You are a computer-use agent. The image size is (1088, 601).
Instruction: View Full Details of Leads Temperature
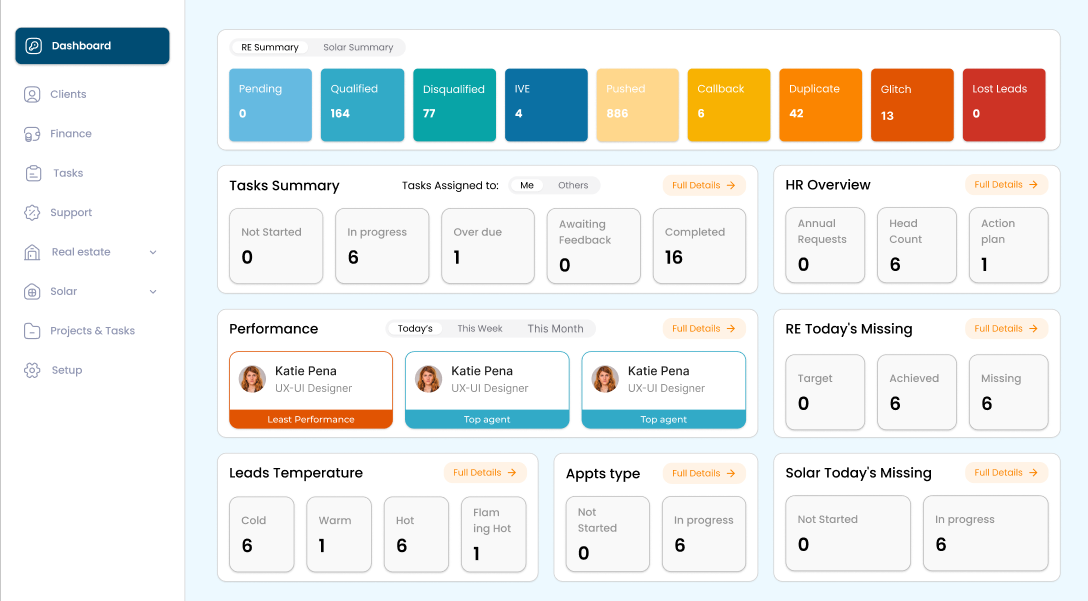coord(485,473)
